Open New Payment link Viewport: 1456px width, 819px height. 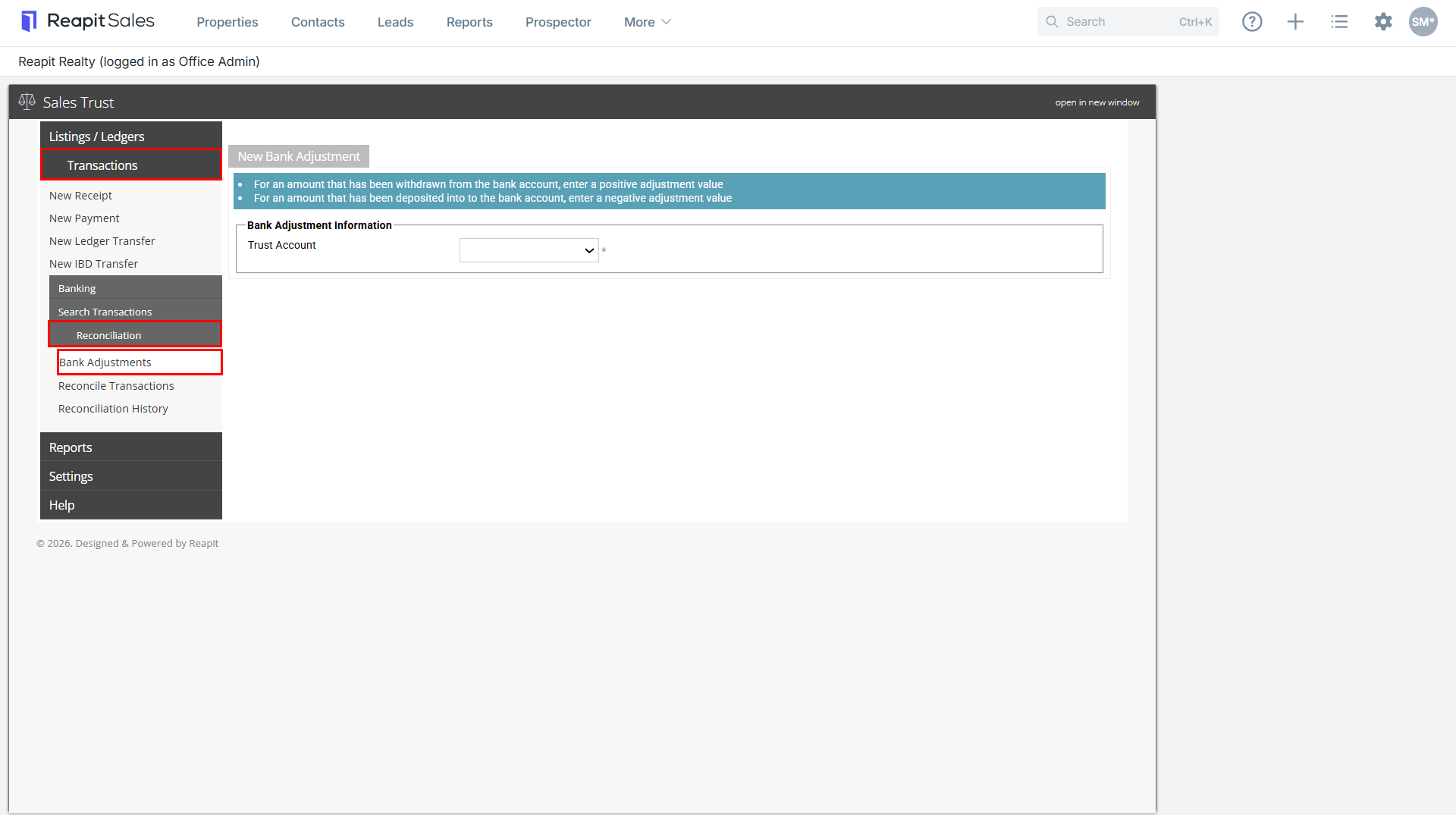click(84, 218)
